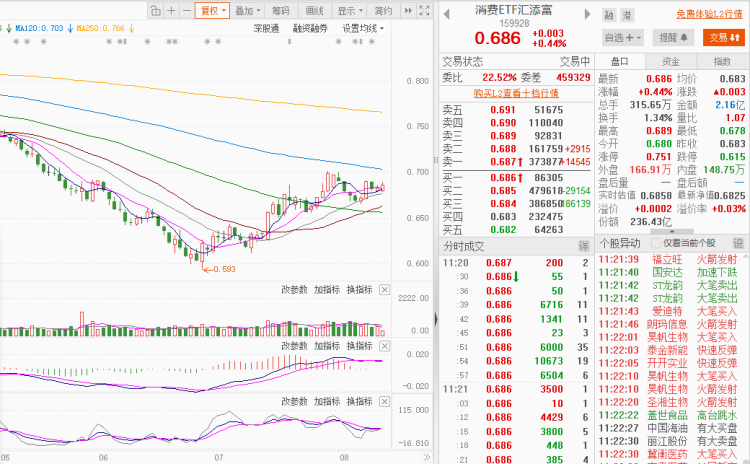Click the fullscreen expand icon
This screenshot has height=464, width=750.
(424, 11)
